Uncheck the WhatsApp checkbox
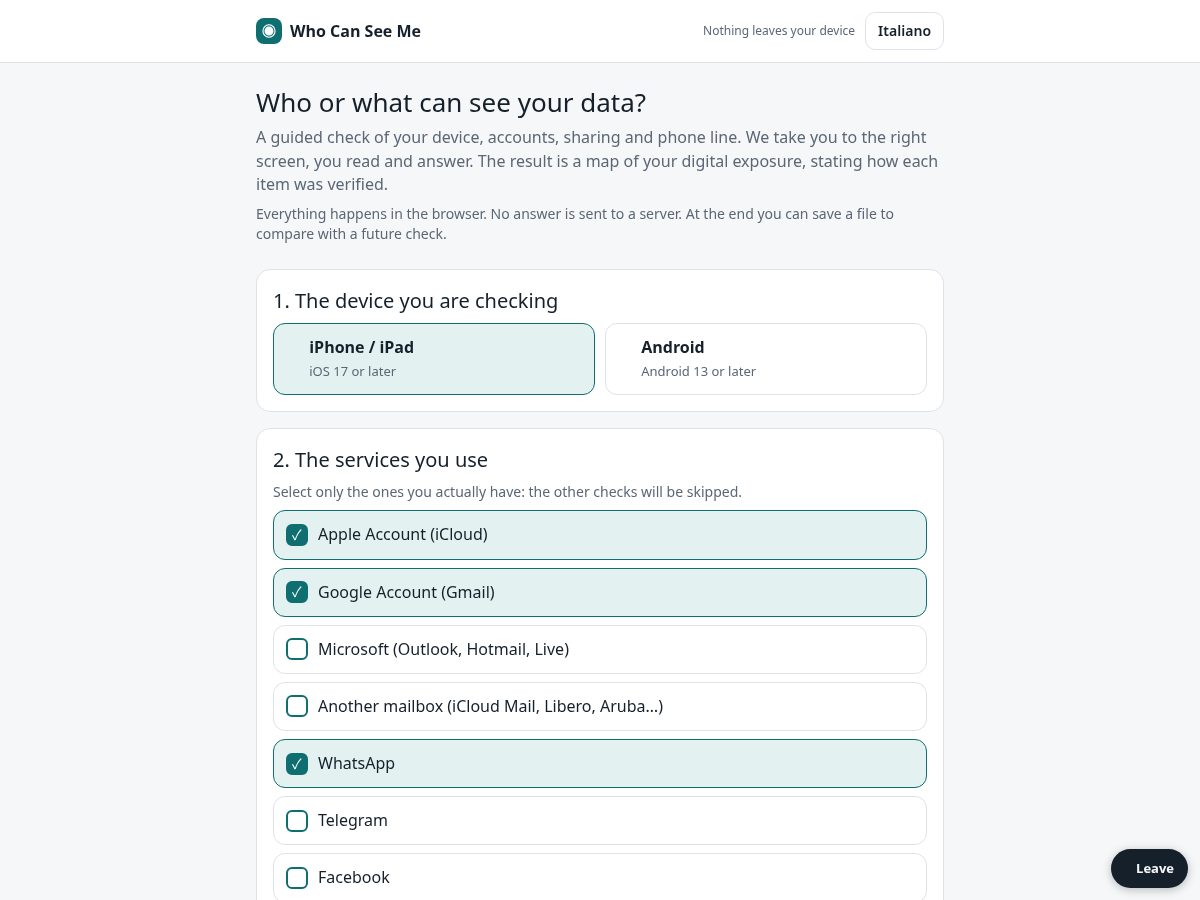Viewport: 1200px width, 900px height. tap(297, 764)
